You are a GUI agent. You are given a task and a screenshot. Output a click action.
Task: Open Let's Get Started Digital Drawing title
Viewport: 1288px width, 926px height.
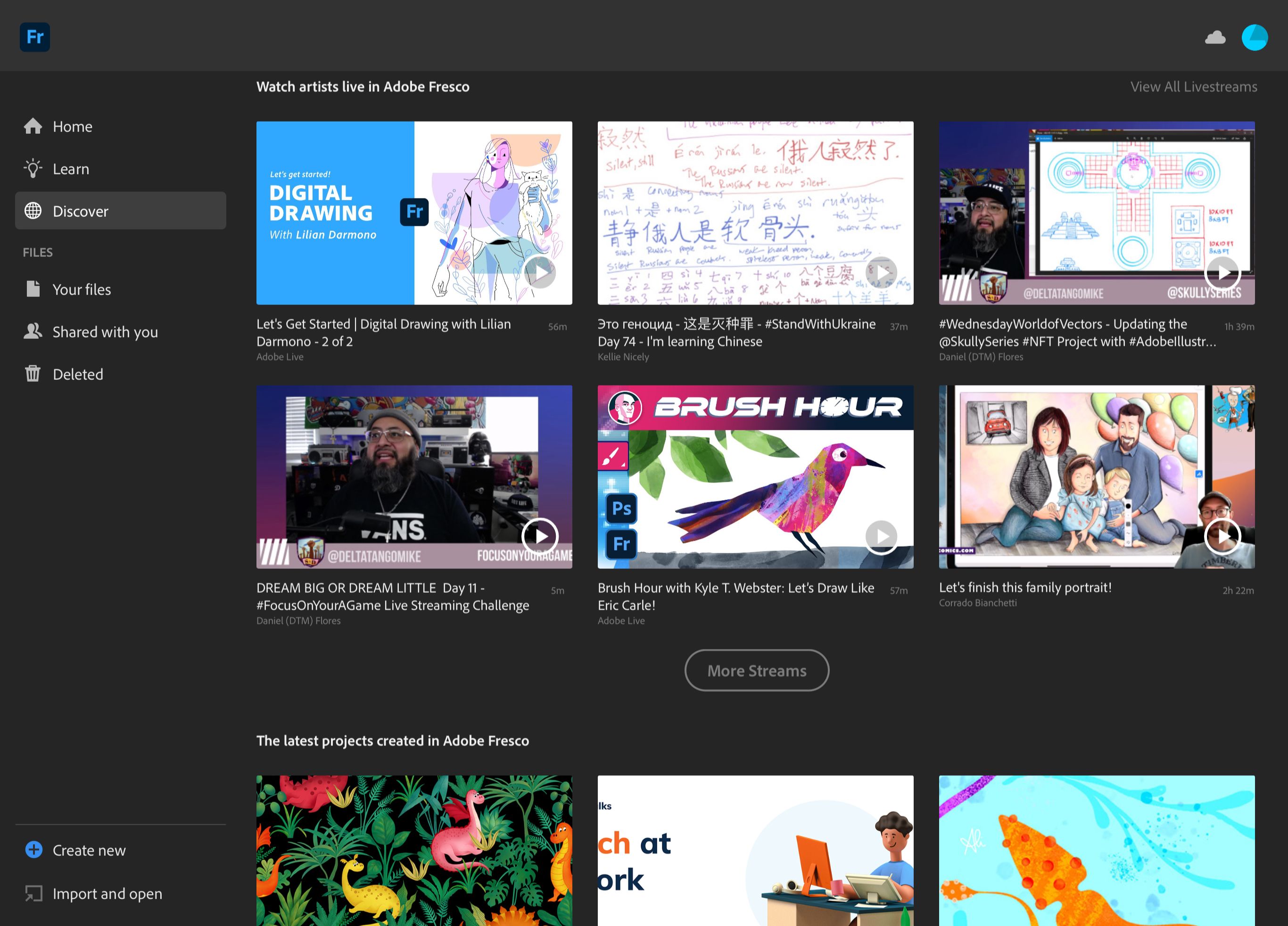383,333
